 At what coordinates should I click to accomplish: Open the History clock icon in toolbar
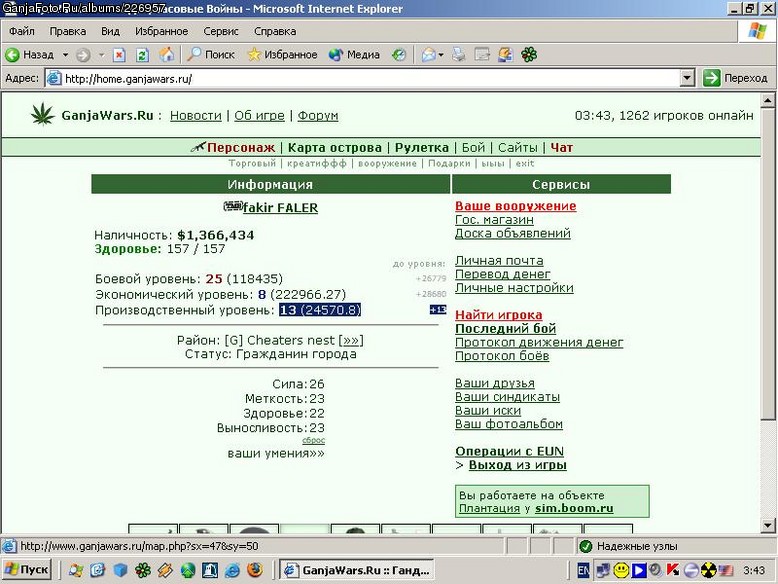(399, 55)
